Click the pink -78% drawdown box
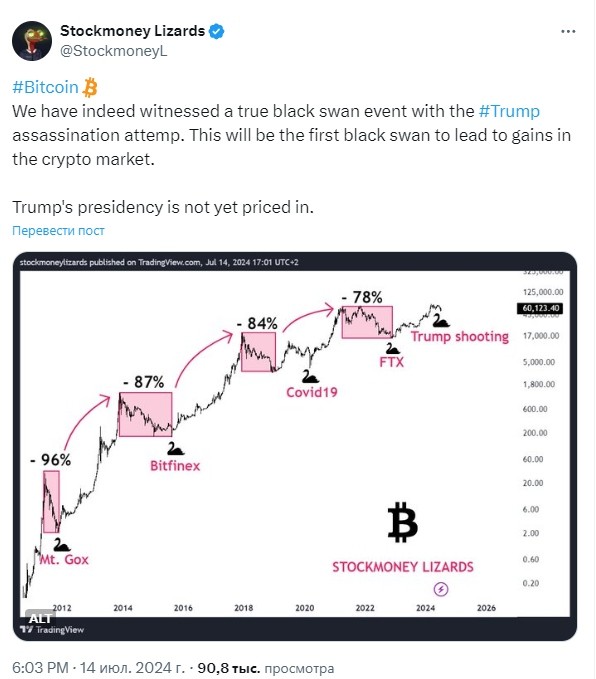Viewport: 596px width, 679px height. coord(367,322)
